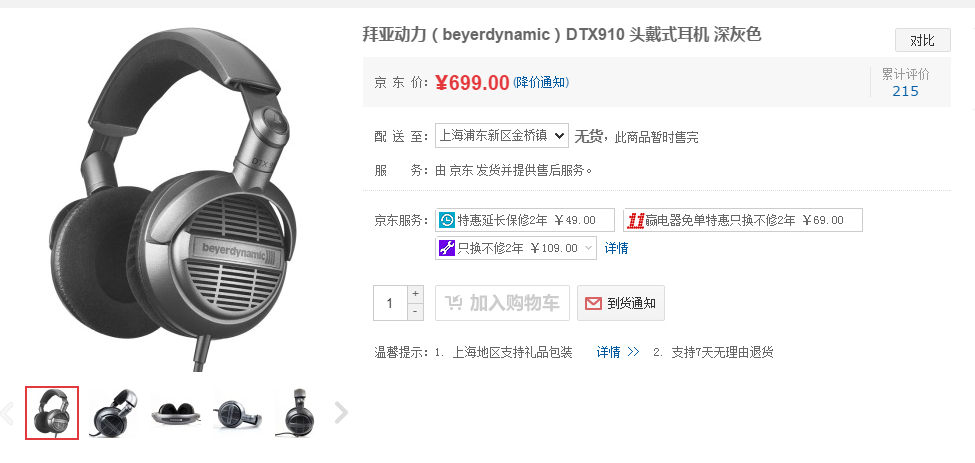Click the red 赢电器 service icon

[636, 220]
